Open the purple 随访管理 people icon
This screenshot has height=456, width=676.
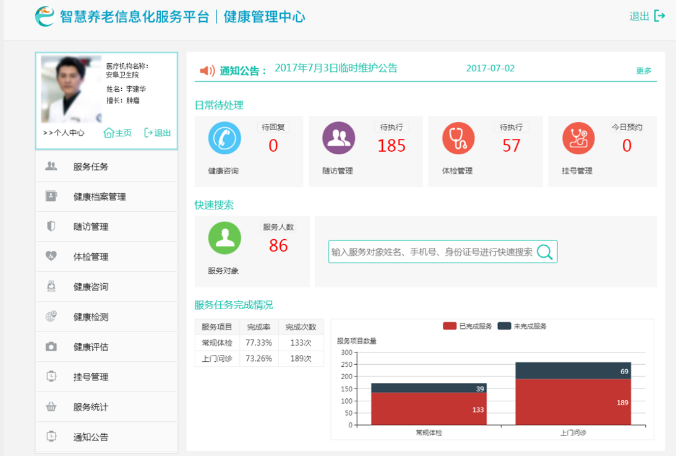point(338,138)
